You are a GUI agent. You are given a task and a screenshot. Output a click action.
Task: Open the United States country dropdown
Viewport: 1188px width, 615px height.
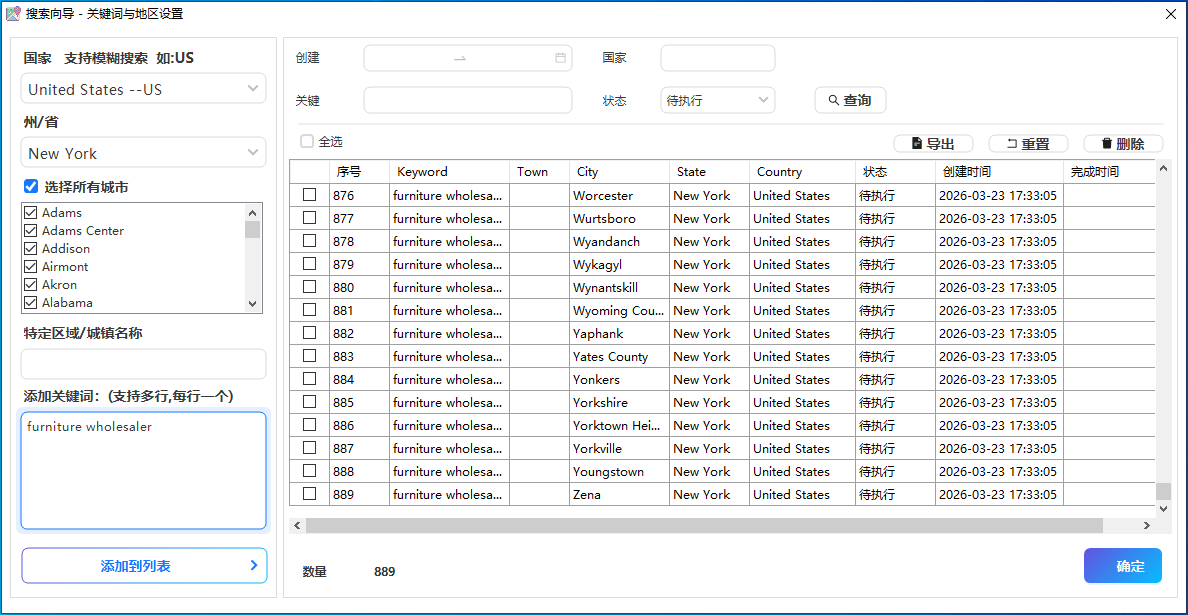click(143, 89)
